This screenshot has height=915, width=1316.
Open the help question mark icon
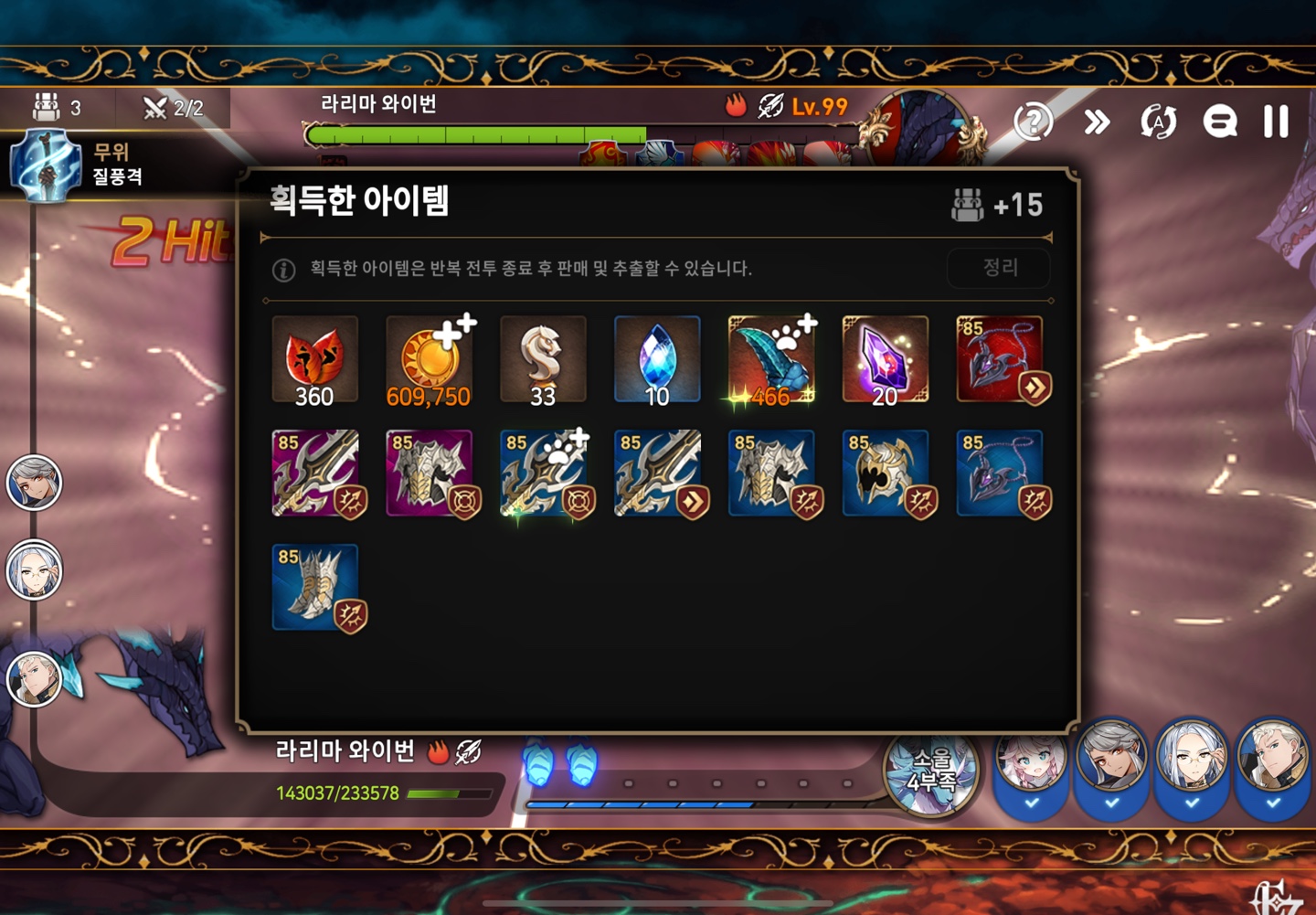[x=1034, y=121]
